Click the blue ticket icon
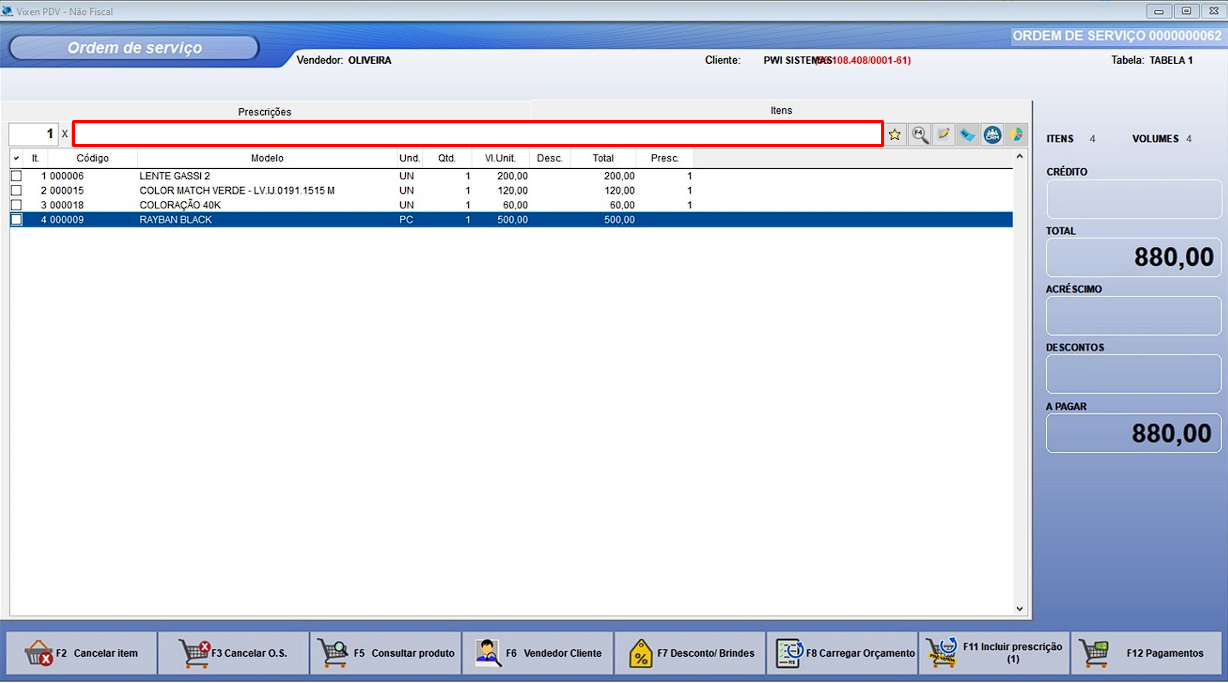The image size is (1228, 683). [x=967, y=134]
